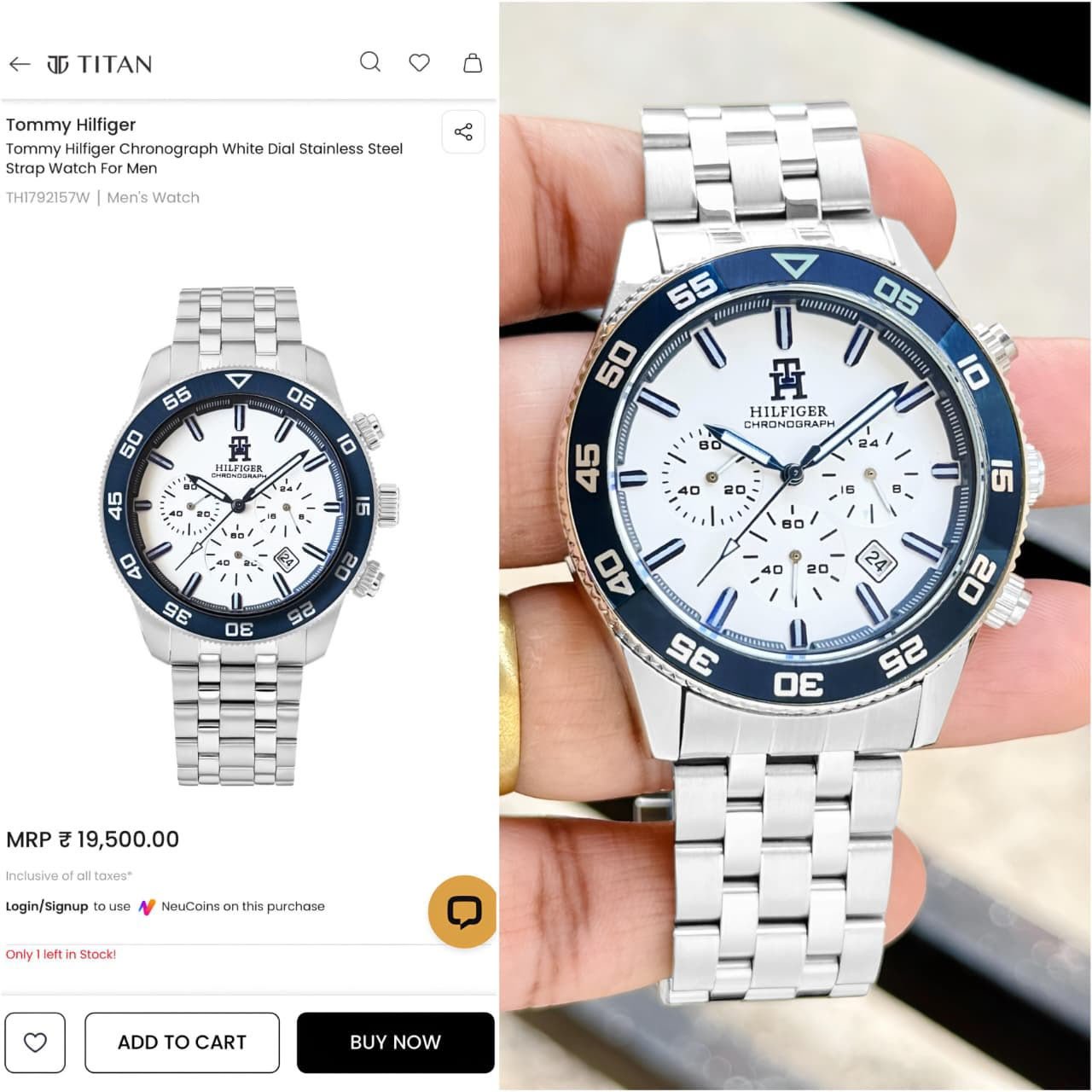1092x1092 pixels.
Task: Click the handheld watch photo
Action: [x=795, y=546]
